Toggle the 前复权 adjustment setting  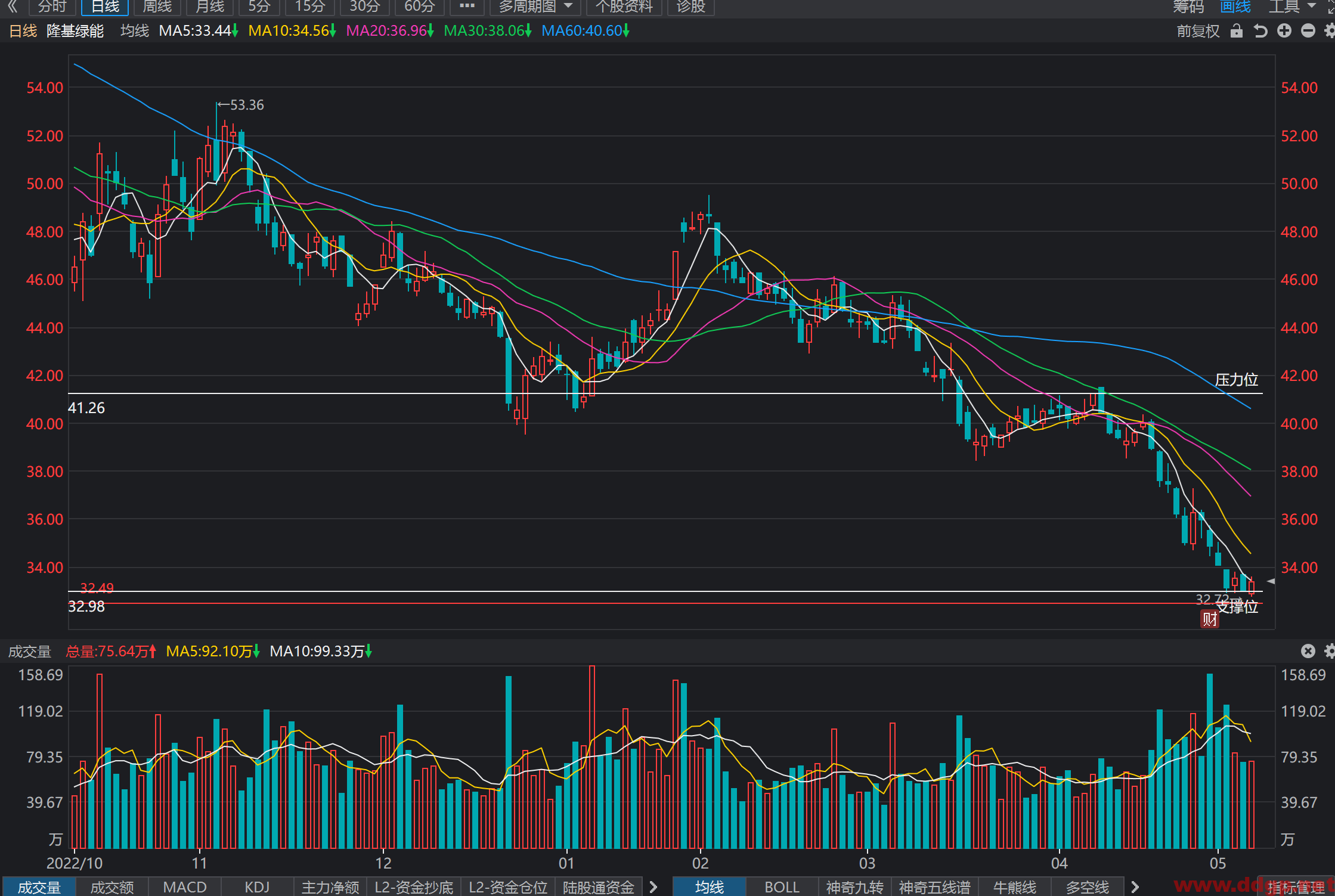click(x=1198, y=31)
